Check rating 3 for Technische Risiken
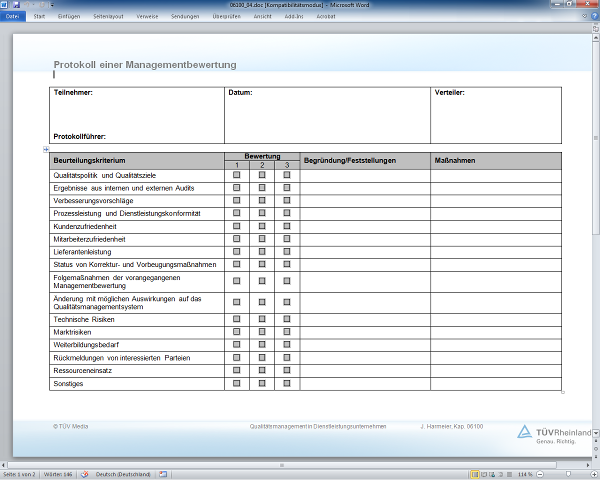 point(287,319)
